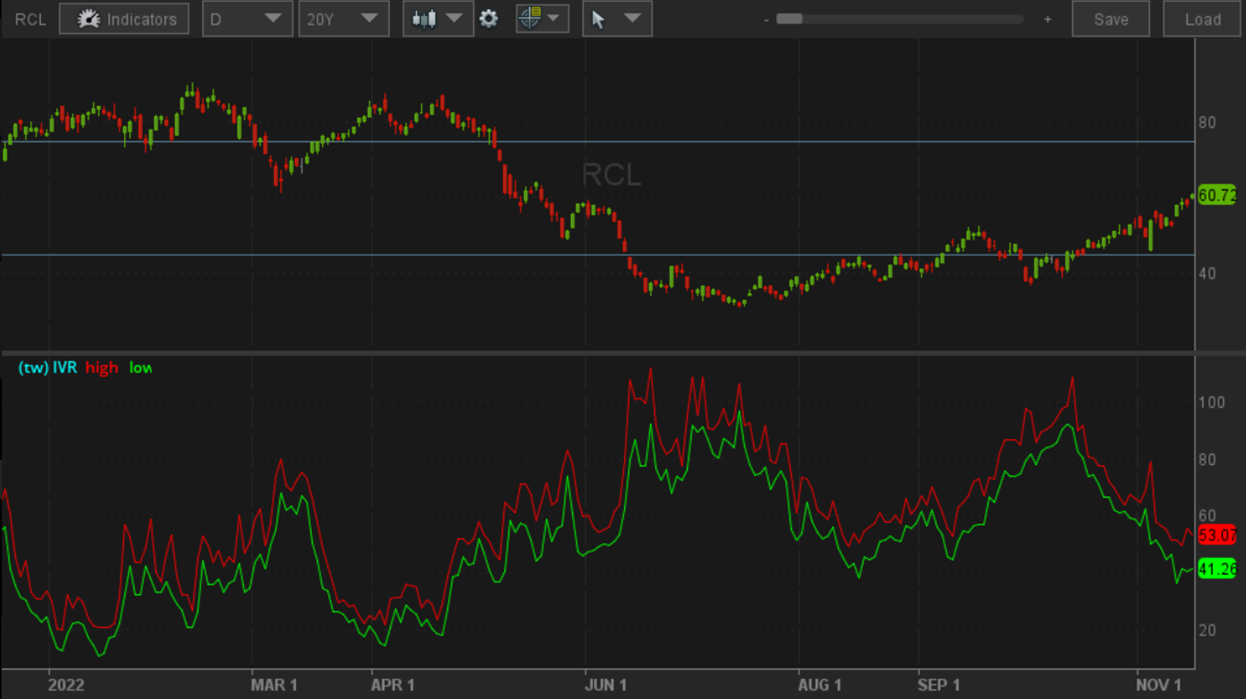Click the RCL symbol field

click(x=29, y=19)
